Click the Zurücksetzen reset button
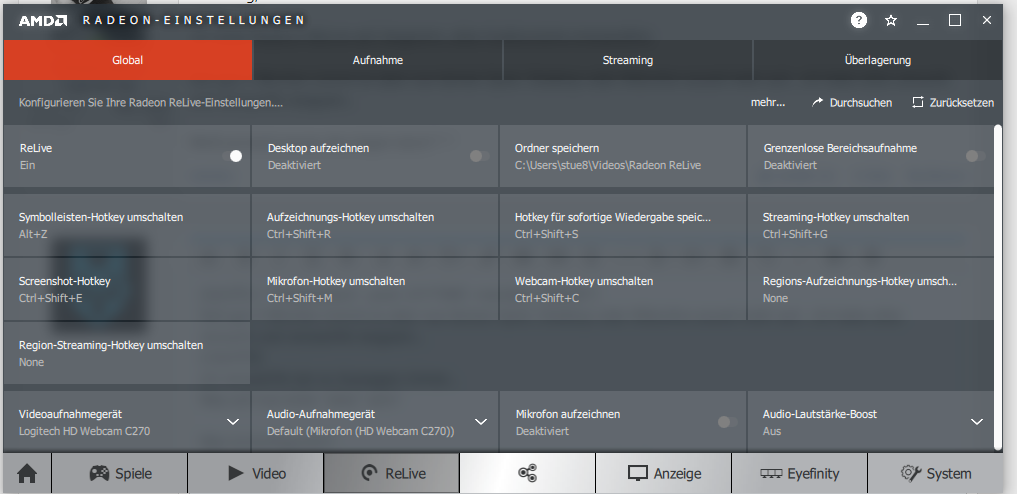The width and height of the screenshot is (1017, 494). (953, 102)
